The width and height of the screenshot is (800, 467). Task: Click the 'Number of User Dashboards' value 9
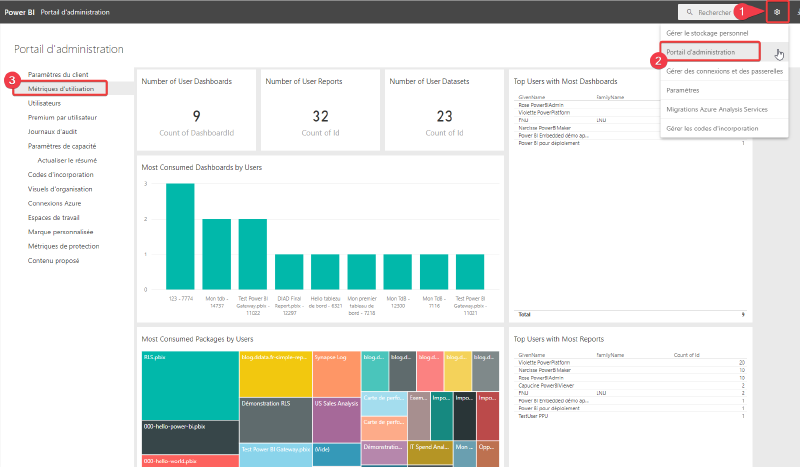[x=196, y=116]
